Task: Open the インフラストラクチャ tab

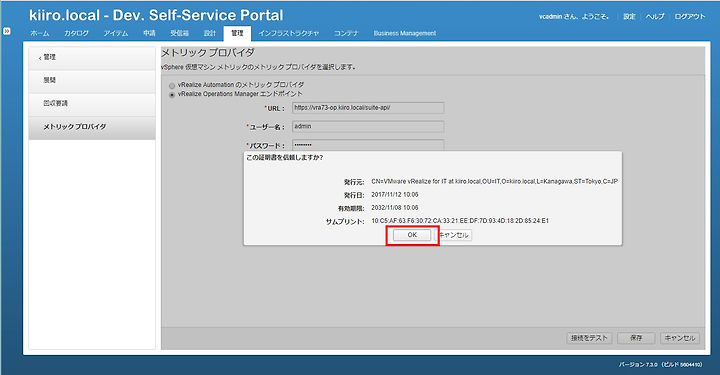Action: 288,34
